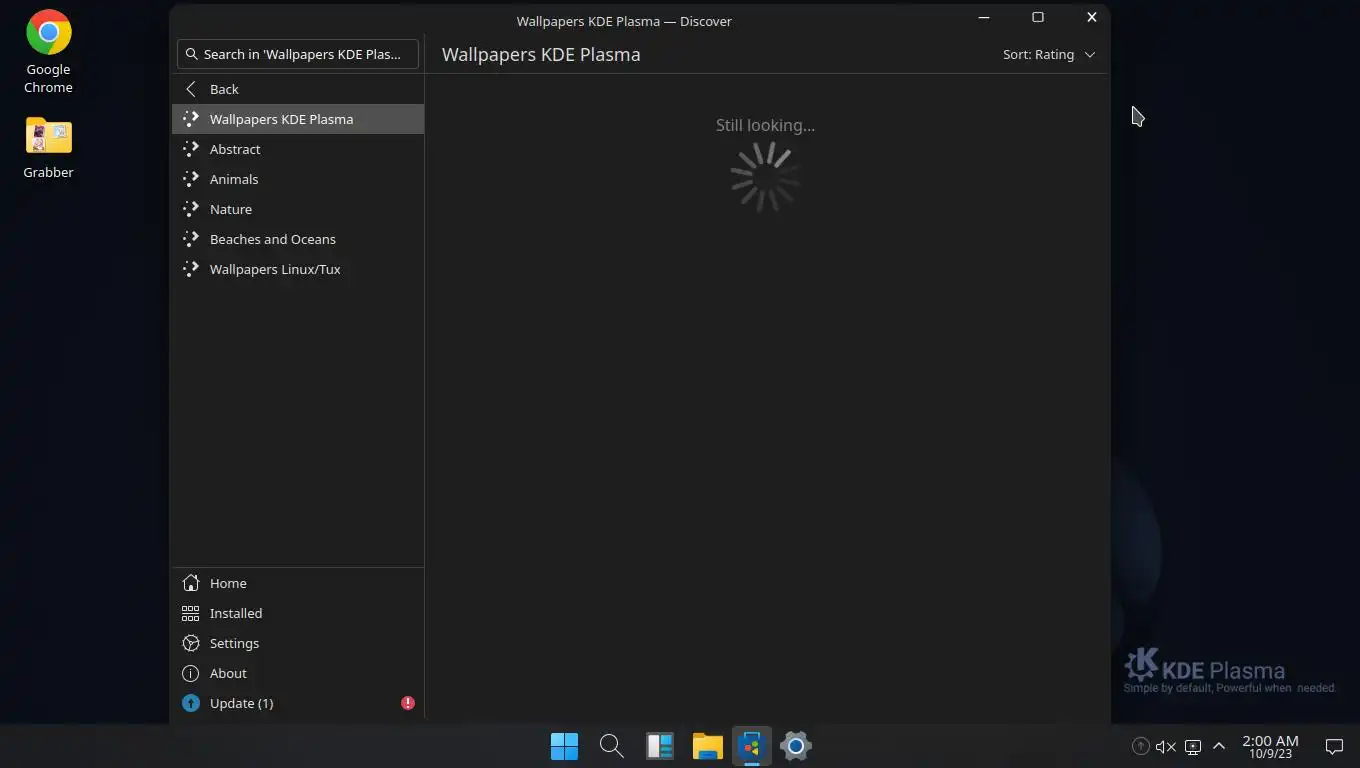This screenshot has width=1360, height=768.
Task: Go to Home page
Action: [x=298, y=583]
